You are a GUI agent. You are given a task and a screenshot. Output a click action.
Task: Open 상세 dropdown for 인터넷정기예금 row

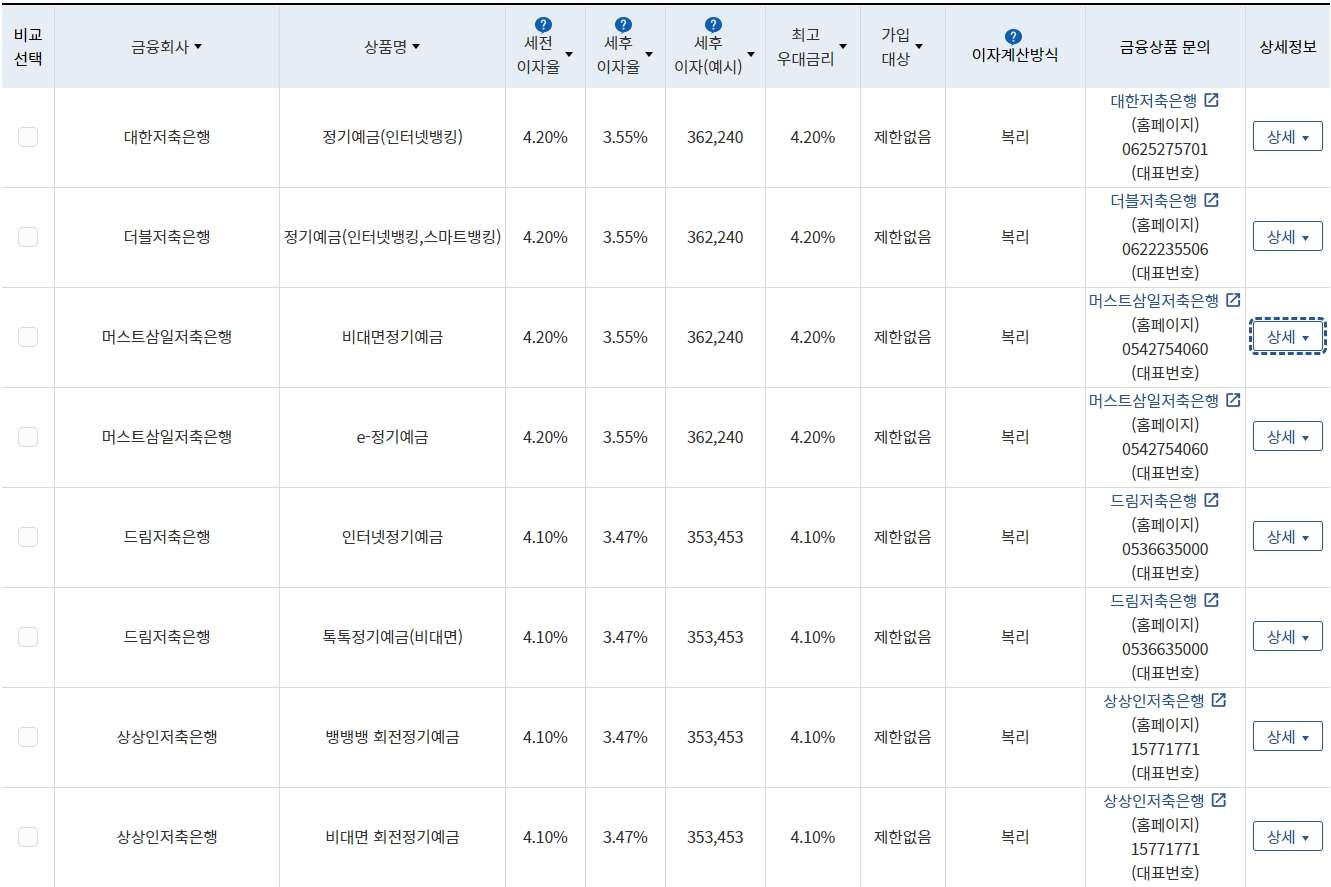pos(1288,537)
